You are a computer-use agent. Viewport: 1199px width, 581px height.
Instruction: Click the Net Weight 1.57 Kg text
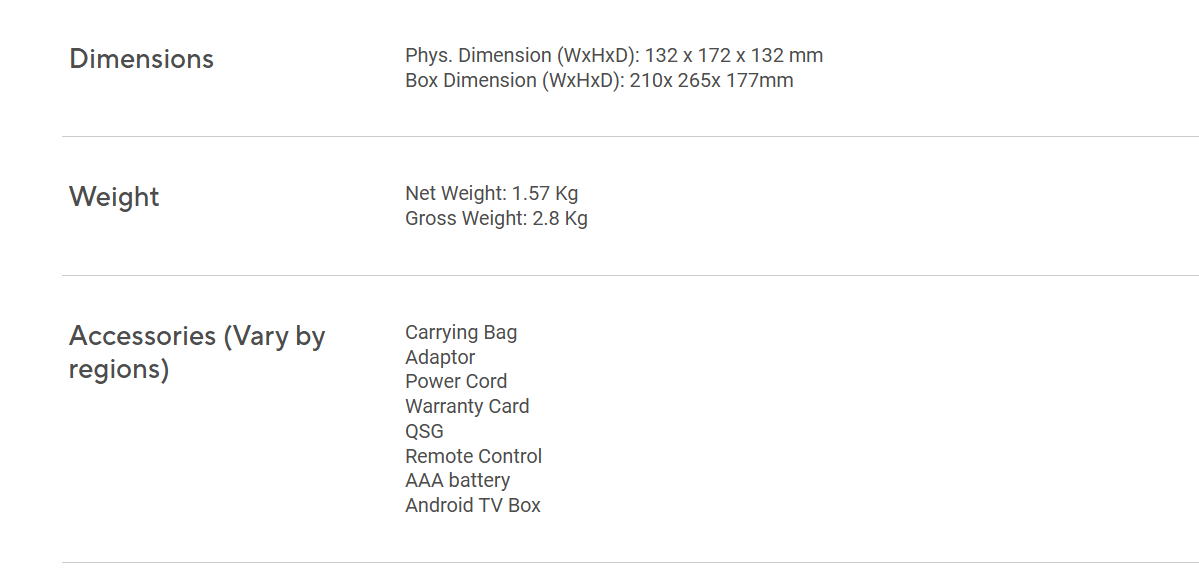point(492,193)
